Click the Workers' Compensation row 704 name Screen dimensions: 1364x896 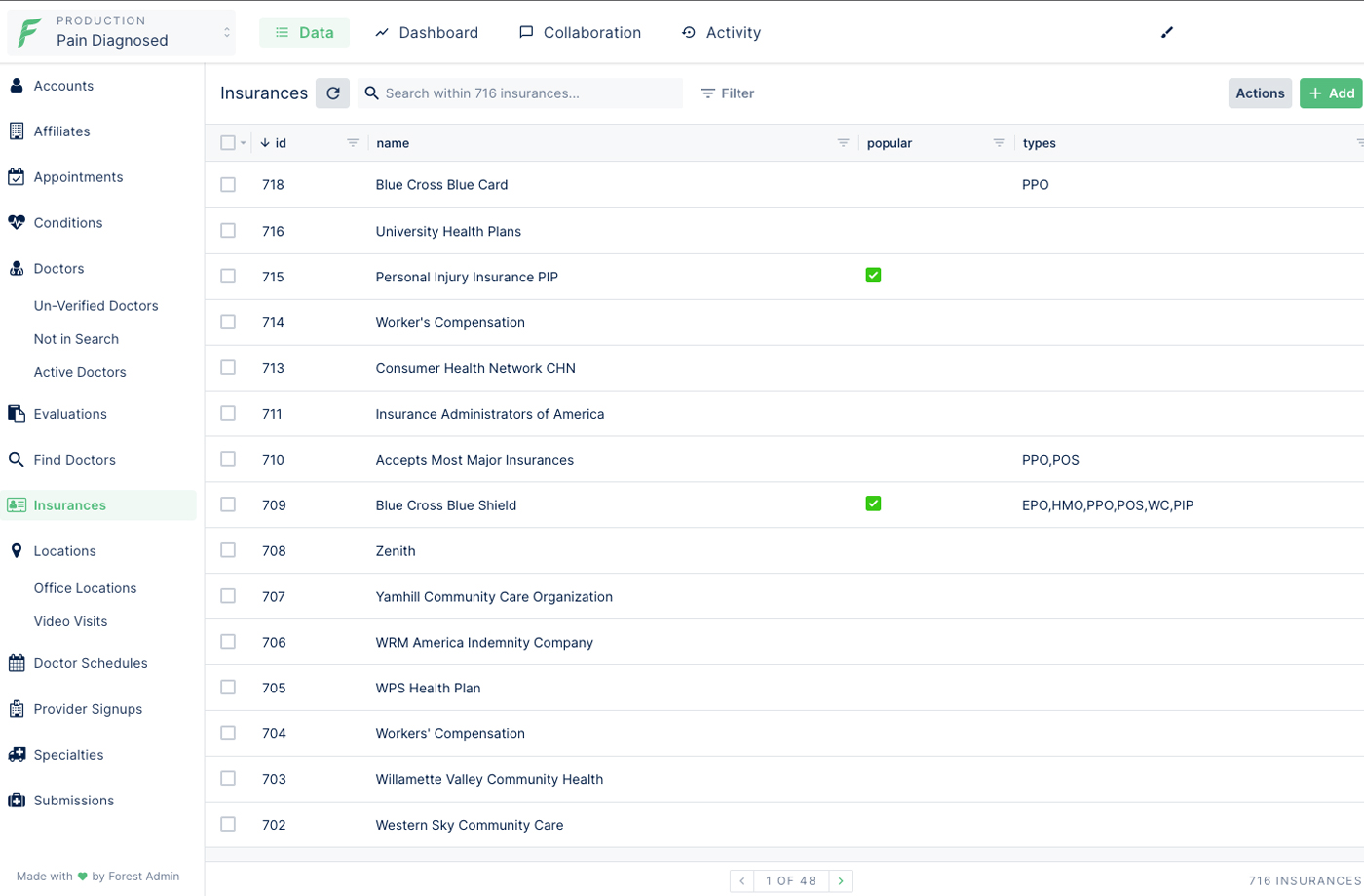pos(450,734)
